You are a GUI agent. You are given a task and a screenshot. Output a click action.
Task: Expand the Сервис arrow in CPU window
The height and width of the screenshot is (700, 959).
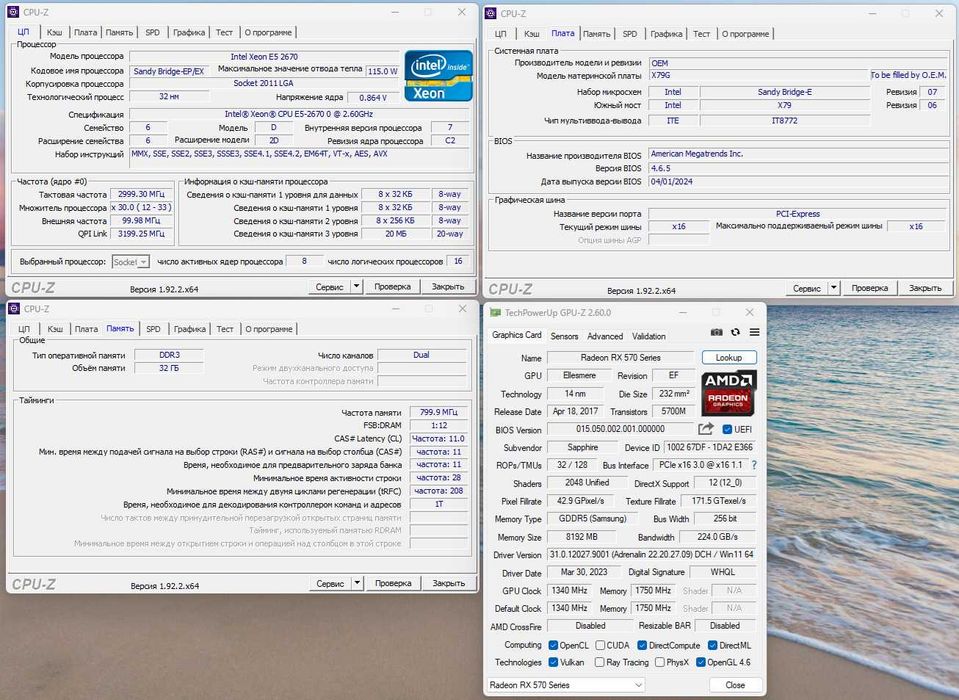(x=357, y=286)
